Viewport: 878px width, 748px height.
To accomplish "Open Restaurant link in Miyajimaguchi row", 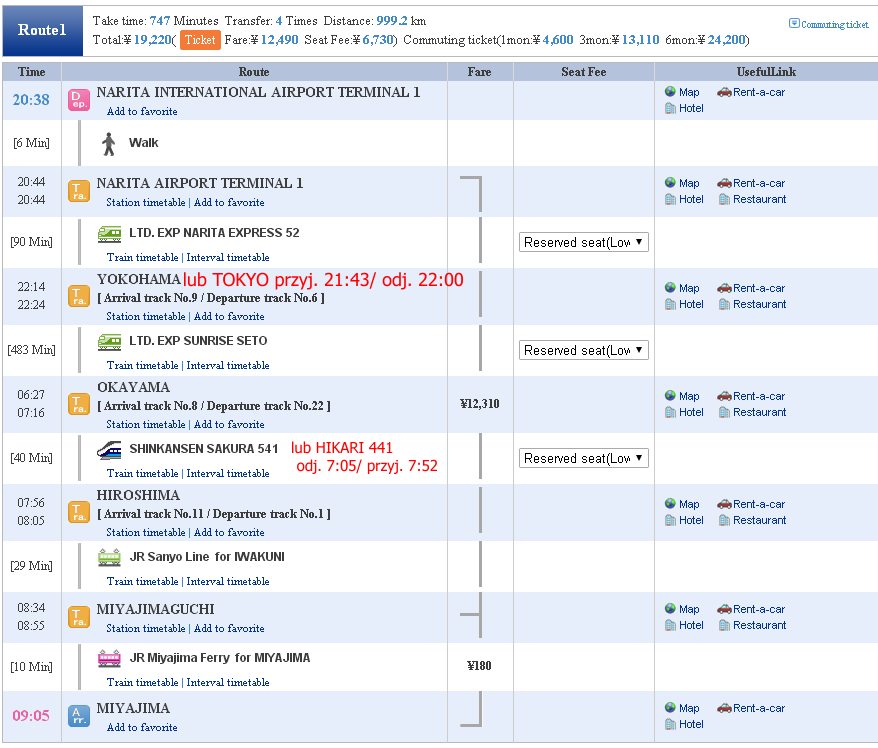I will pos(759,625).
